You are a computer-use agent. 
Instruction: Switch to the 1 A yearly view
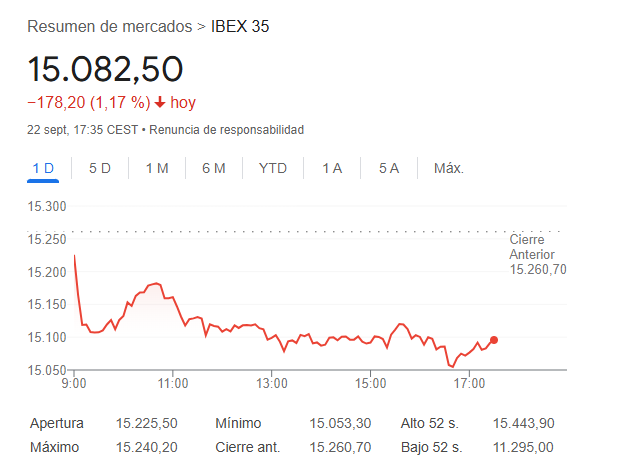(x=332, y=168)
